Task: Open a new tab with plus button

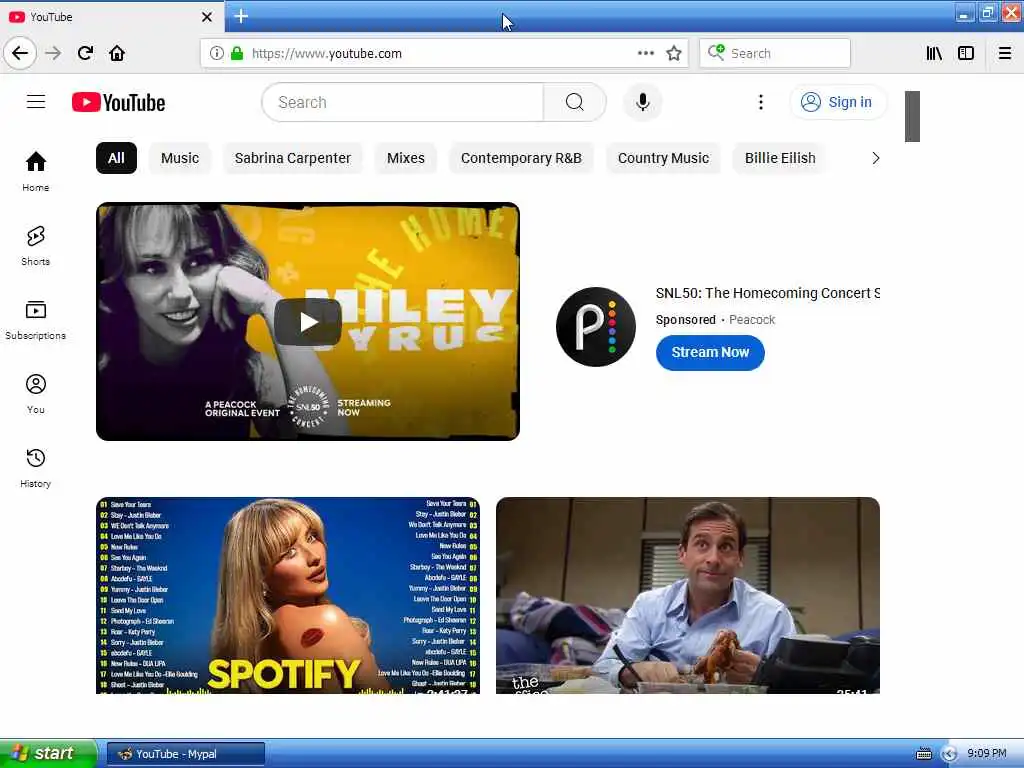Action: tap(241, 16)
